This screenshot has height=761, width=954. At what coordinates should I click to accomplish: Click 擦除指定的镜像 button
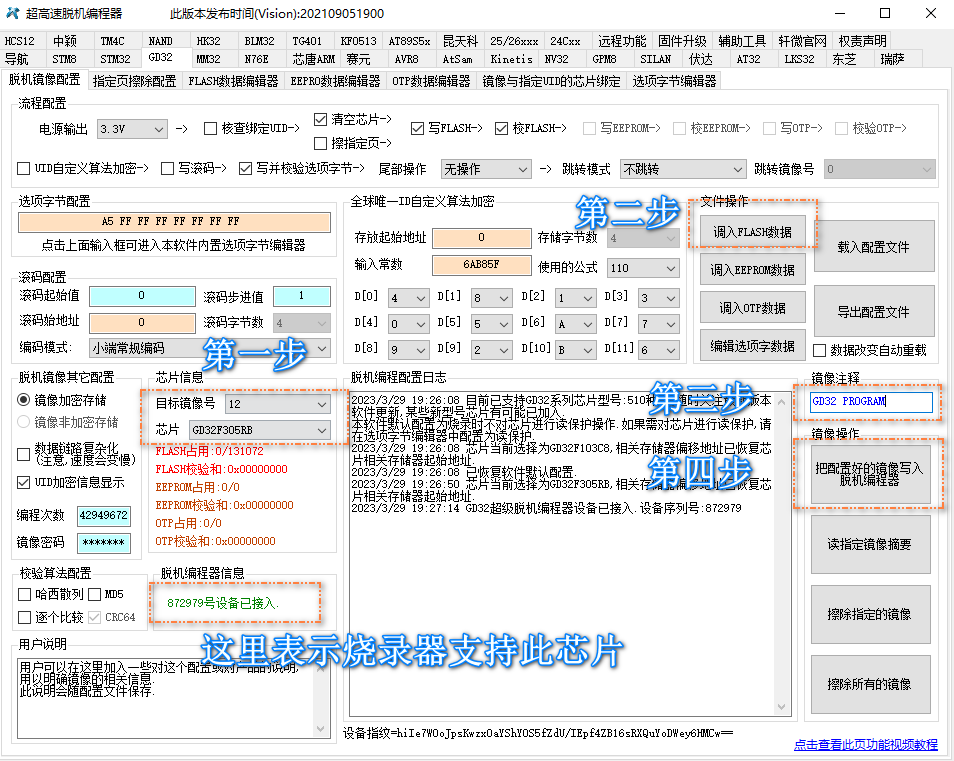pyautogui.click(x=869, y=614)
